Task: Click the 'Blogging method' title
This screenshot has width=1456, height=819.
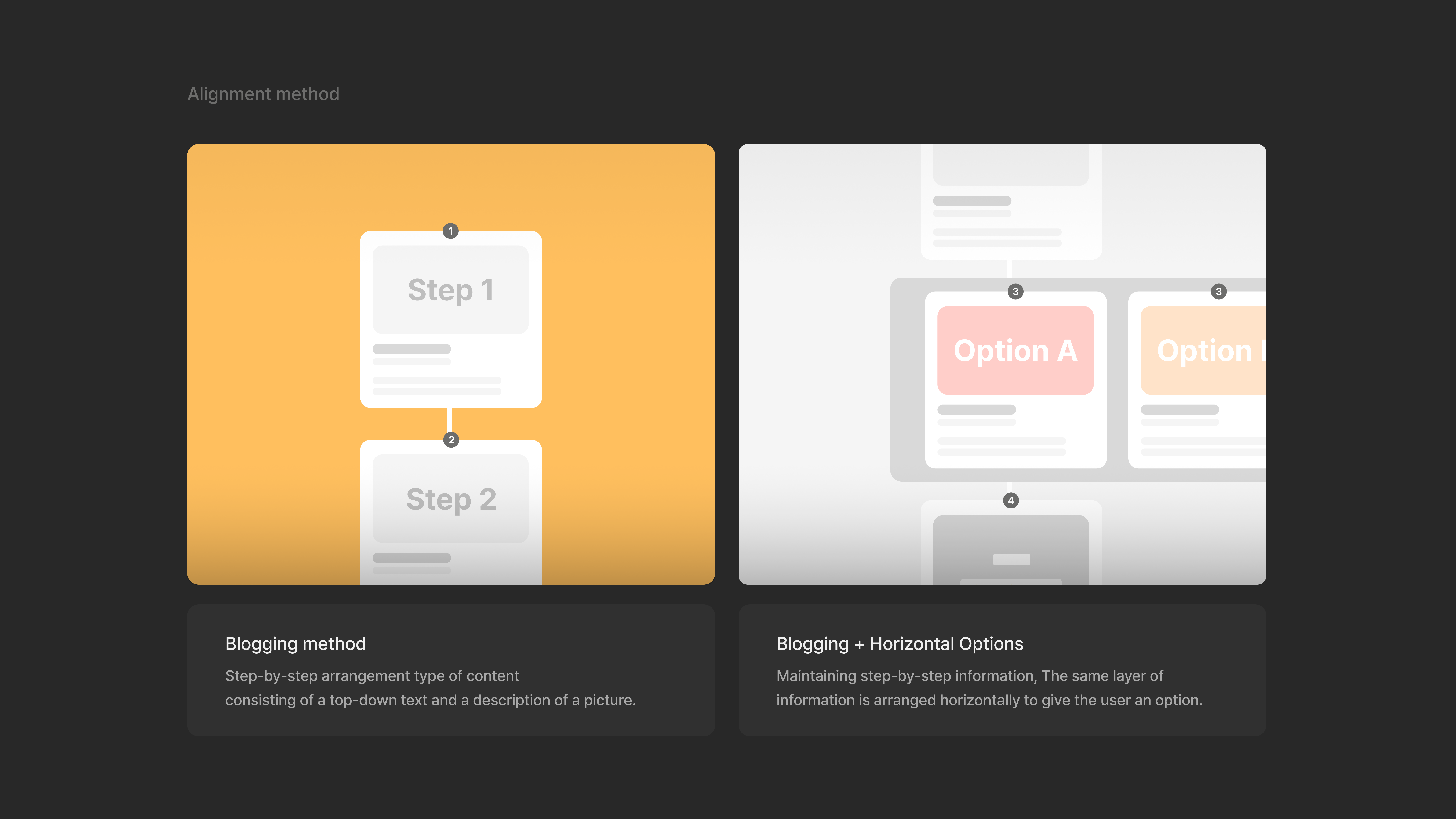Action: point(296,644)
